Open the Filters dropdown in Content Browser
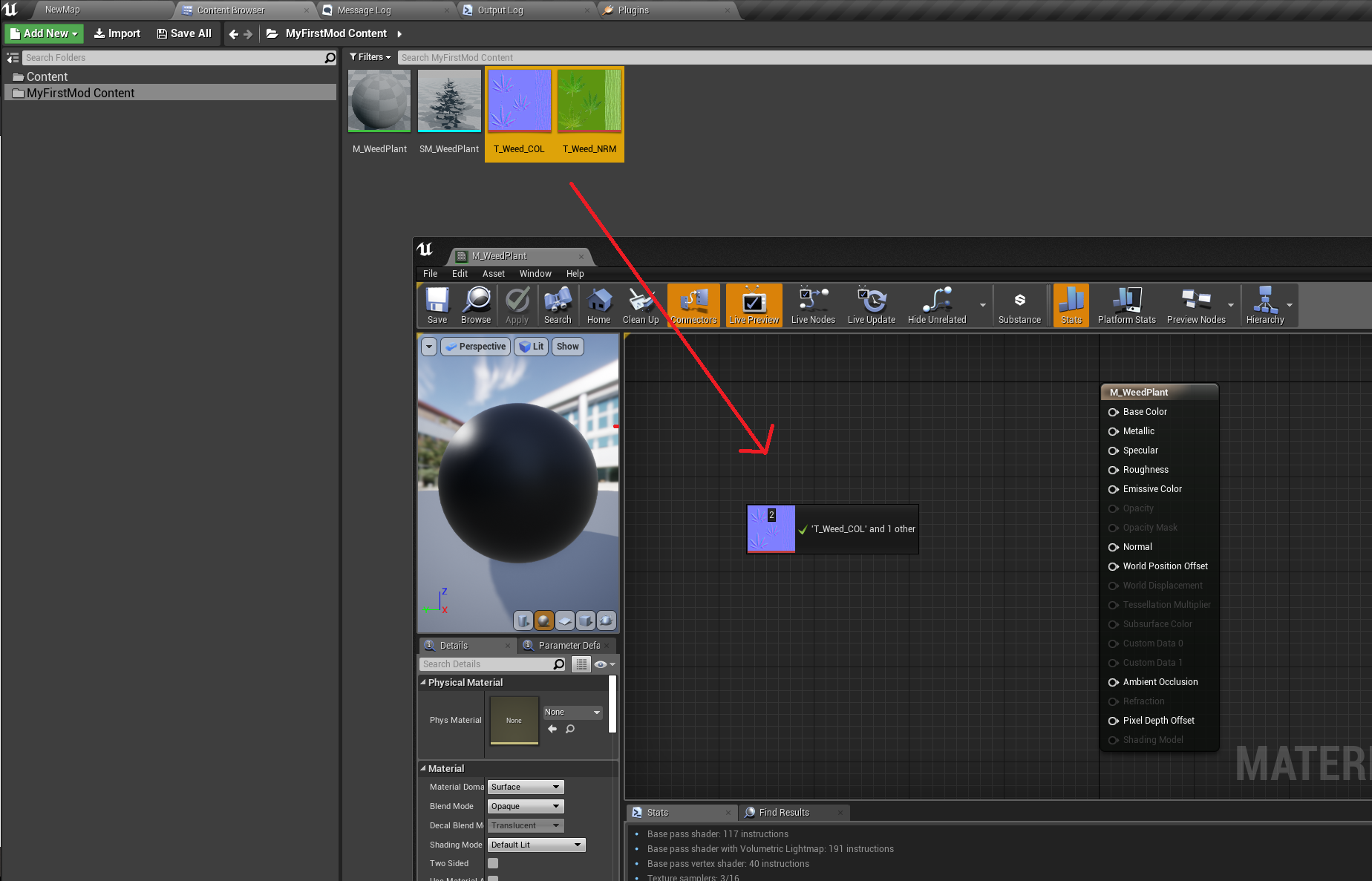The height and width of the screenshot is (881, 1372). (x=370, y=57)
